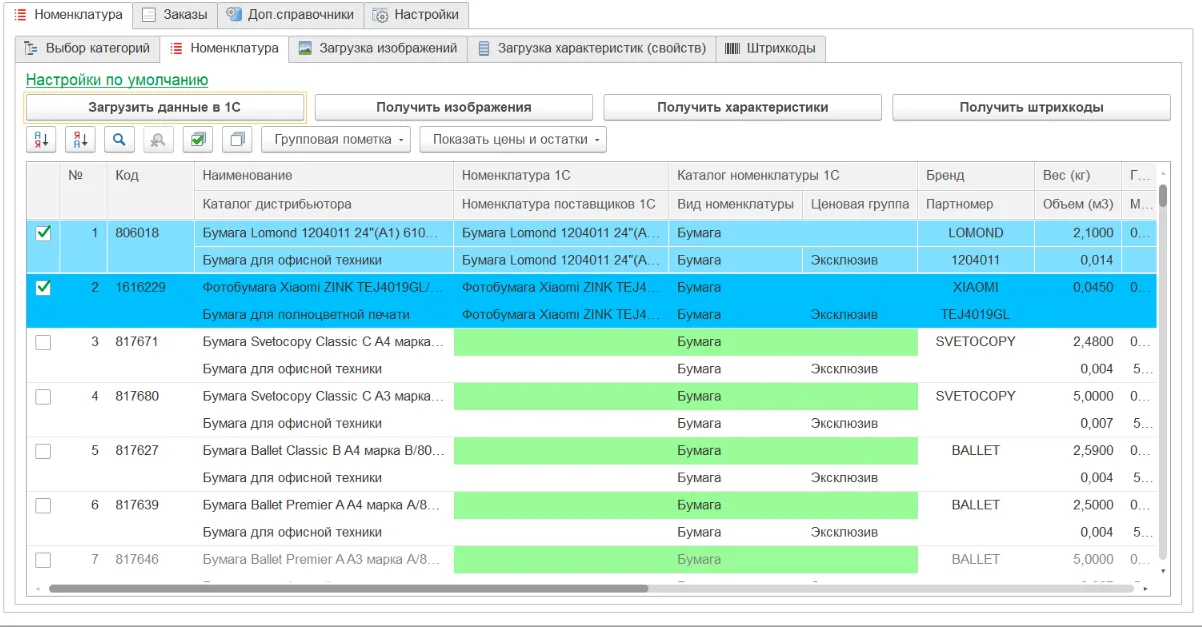Click Вес (кг) column header
Screen dimensions: 1202x627
pyautogui.click(x=1078, y=175)
